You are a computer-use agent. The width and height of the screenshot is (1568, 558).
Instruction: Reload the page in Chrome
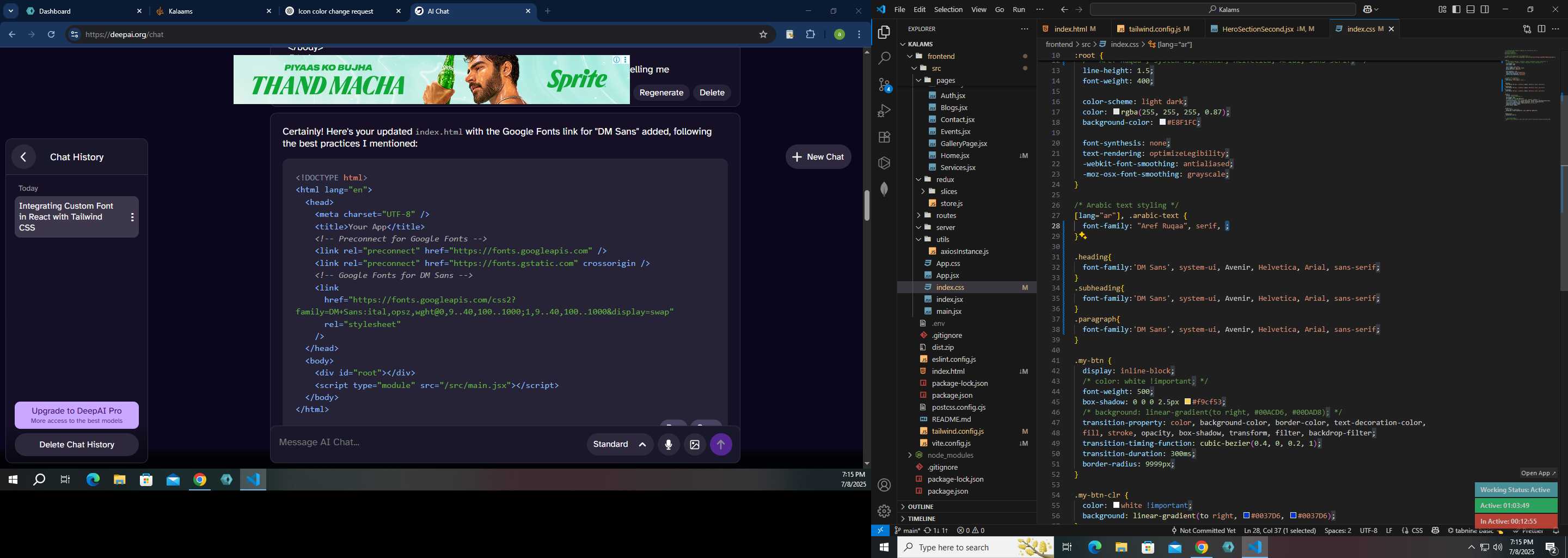click(x=51, y=35)
